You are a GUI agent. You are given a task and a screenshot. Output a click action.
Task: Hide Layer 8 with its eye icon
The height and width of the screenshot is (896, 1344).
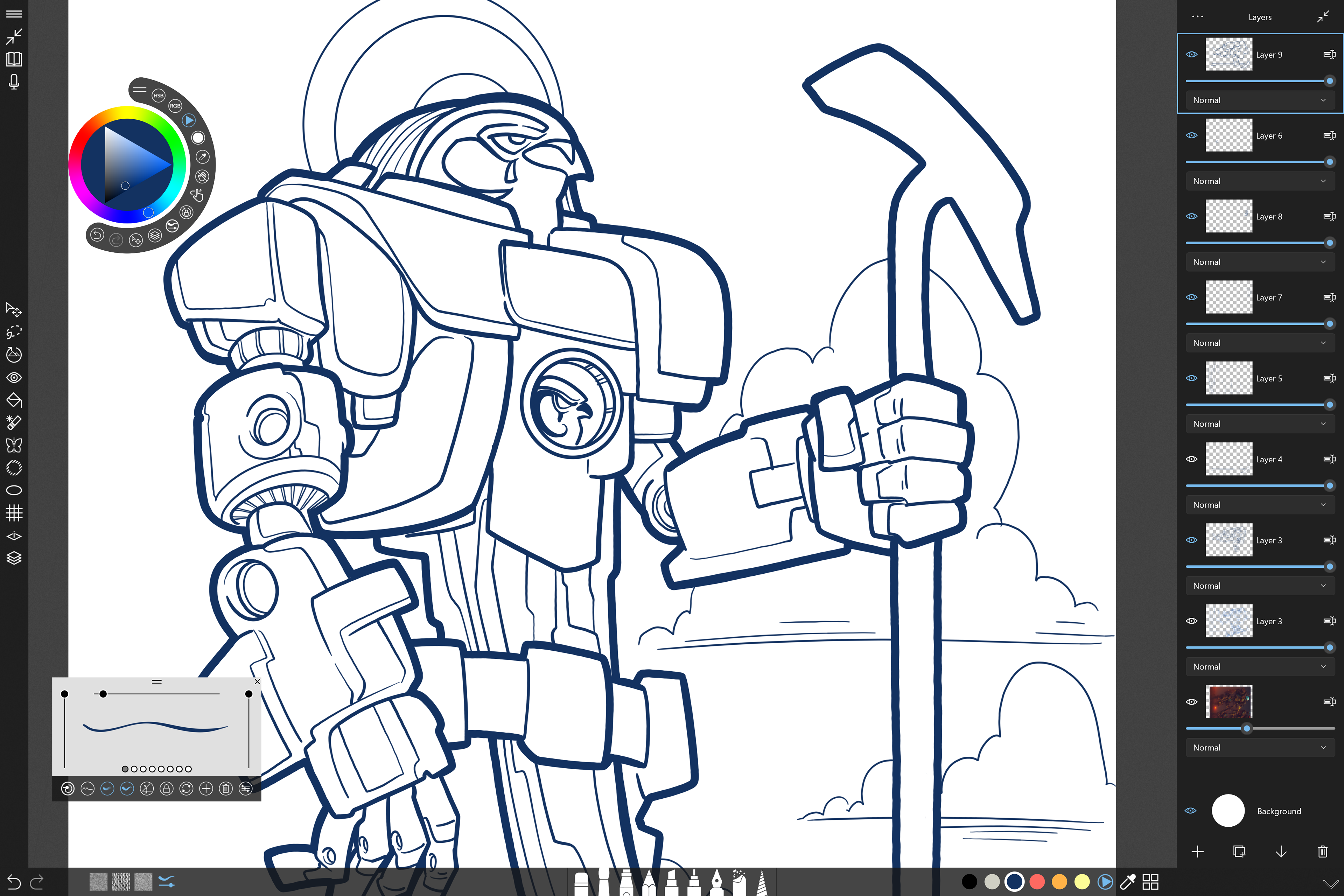coord(1191,217)
